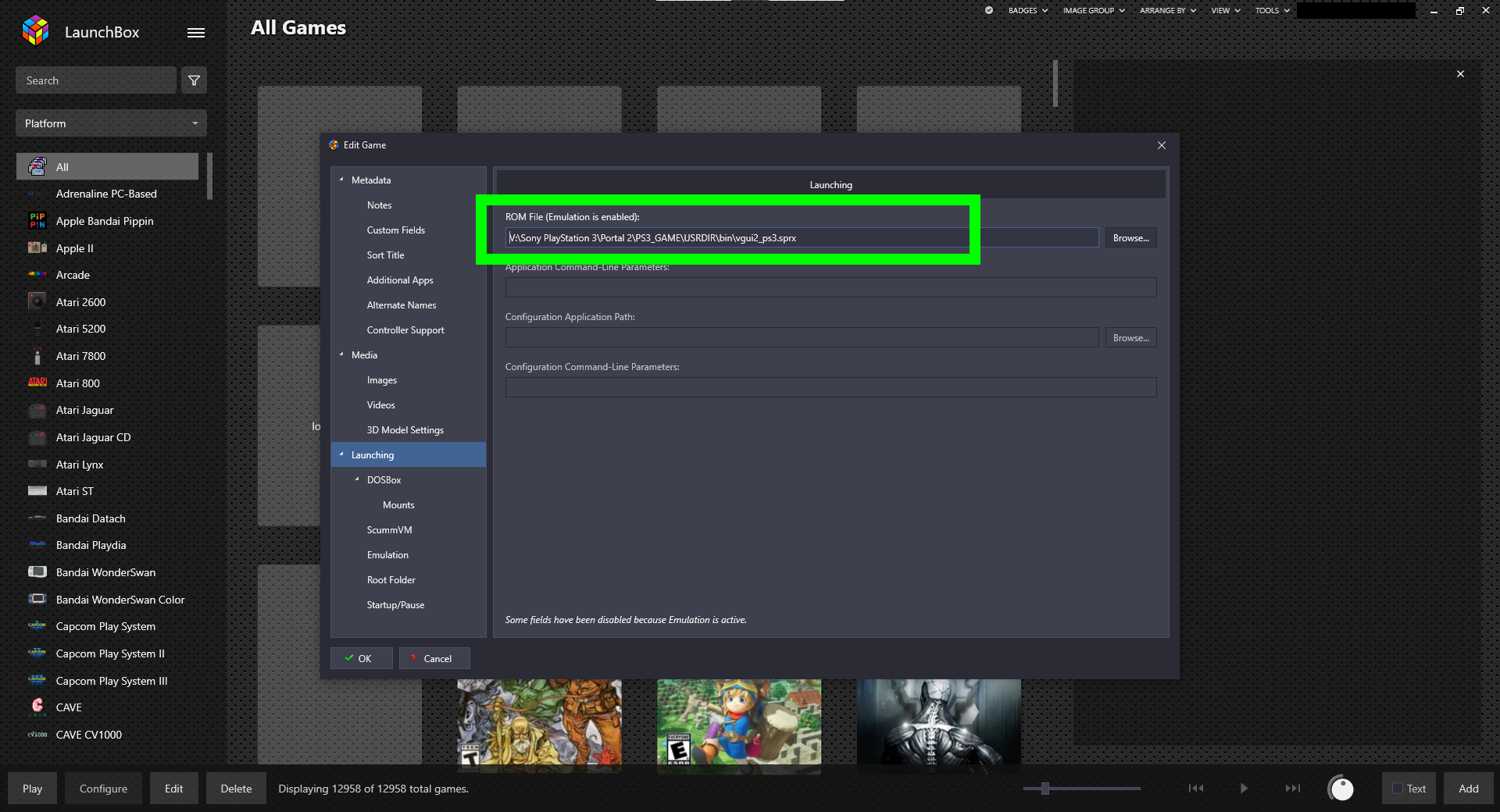
Task: Click the Atari Jaguar platform icon
Action: point(37,410)
